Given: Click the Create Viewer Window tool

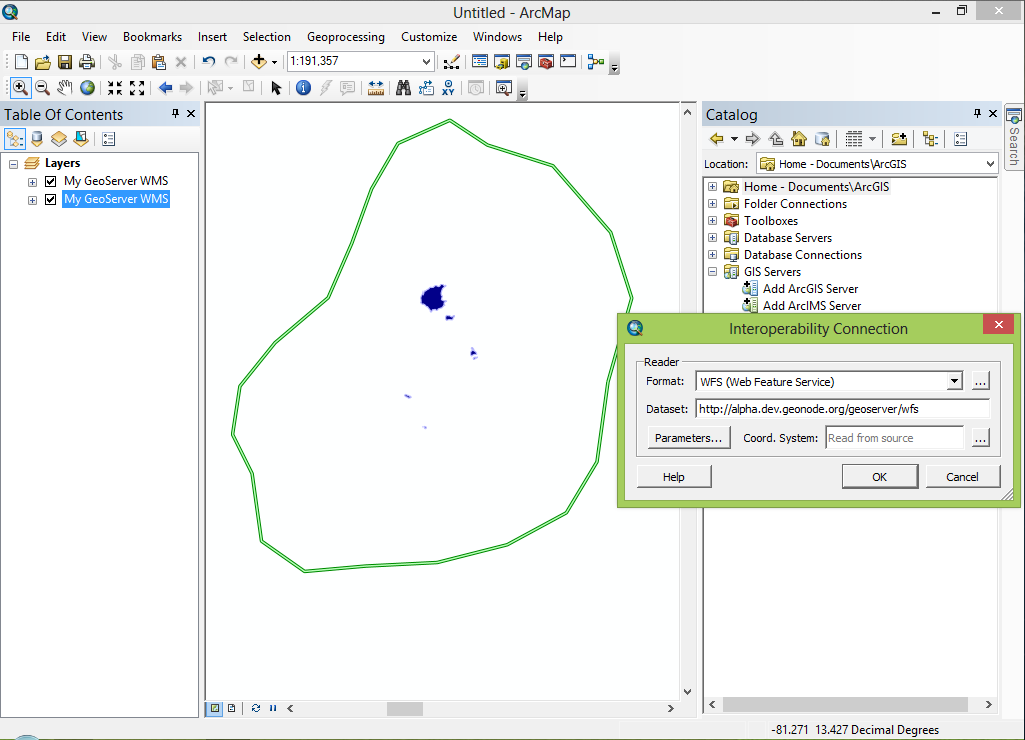Looking at the screenshot, I should pos(503,88).
